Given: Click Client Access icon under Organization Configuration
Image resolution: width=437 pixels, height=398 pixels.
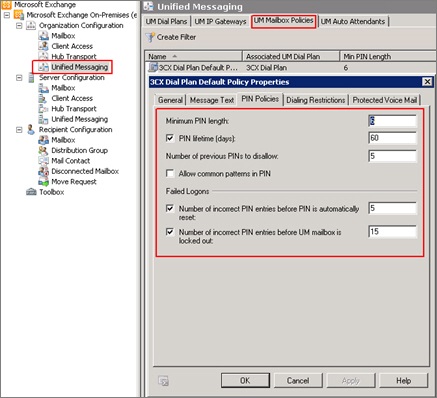Looking at the screenshot, I should tap(43, 46).
